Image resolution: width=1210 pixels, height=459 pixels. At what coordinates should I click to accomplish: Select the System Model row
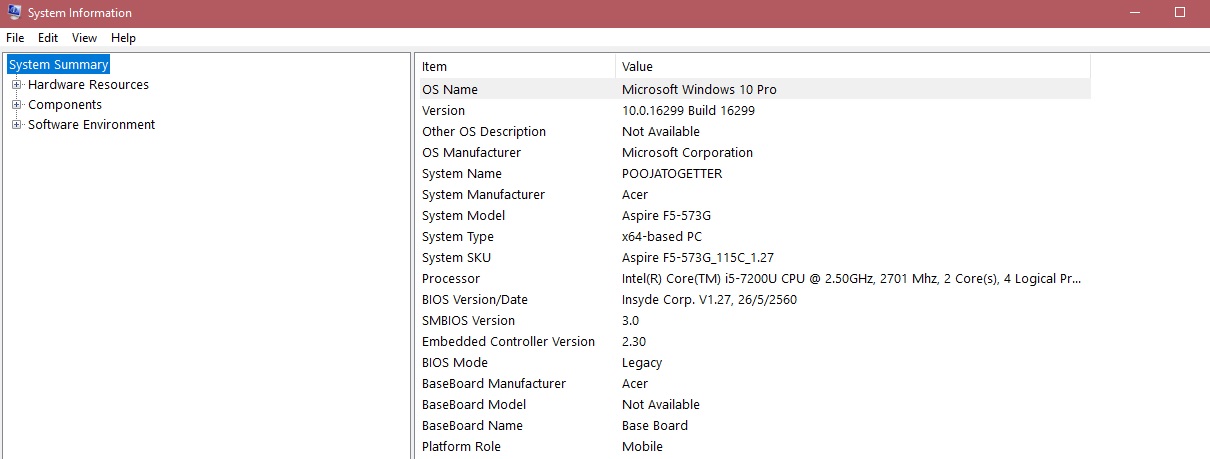463,216
